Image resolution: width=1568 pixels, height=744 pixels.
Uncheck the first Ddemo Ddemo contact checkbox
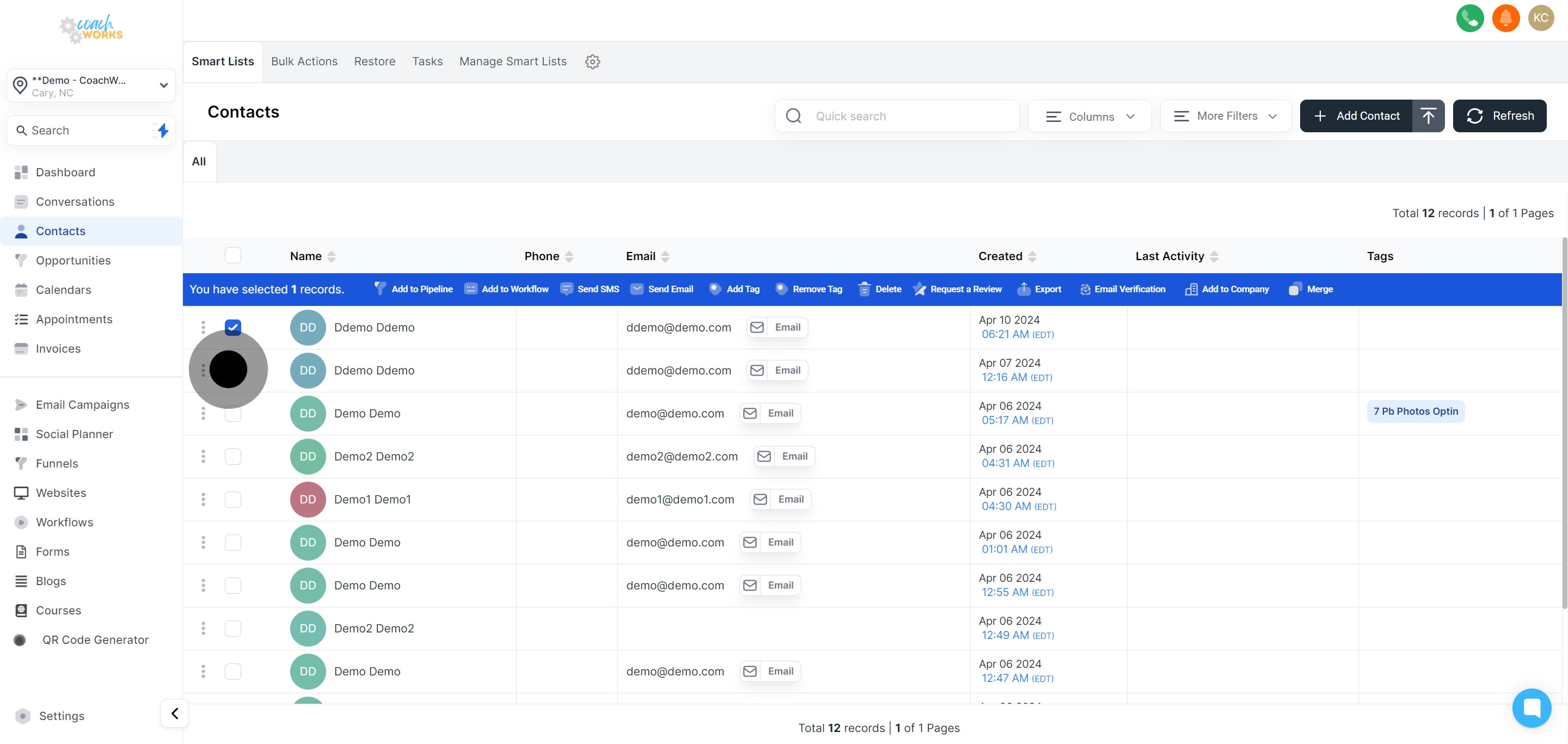click(232, 327)
